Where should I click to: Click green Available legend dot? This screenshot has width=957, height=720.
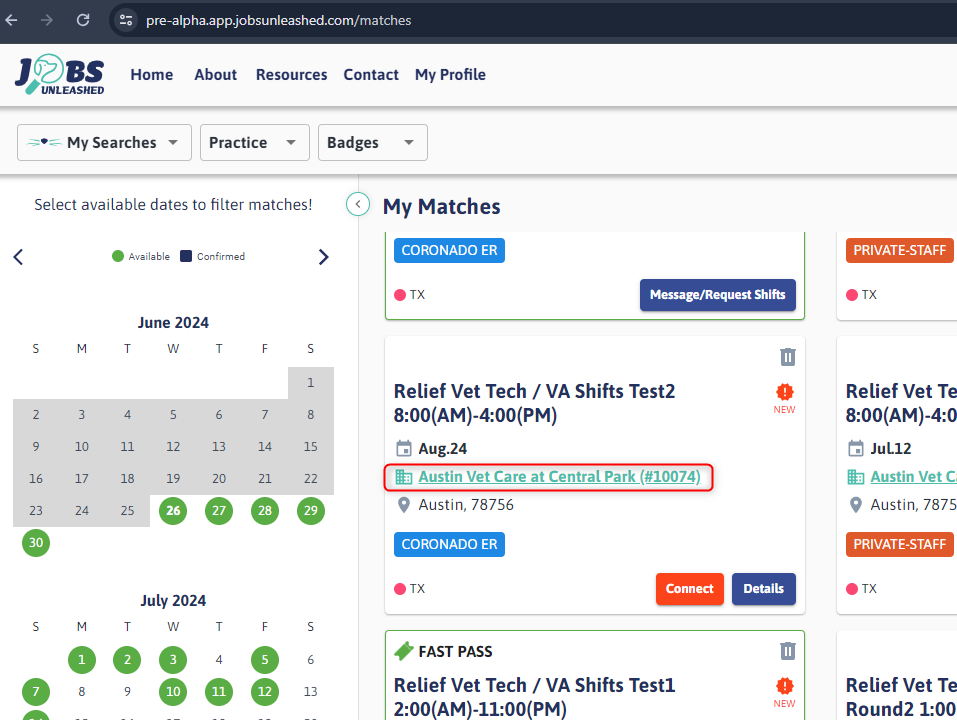click(x=118, y=256)
